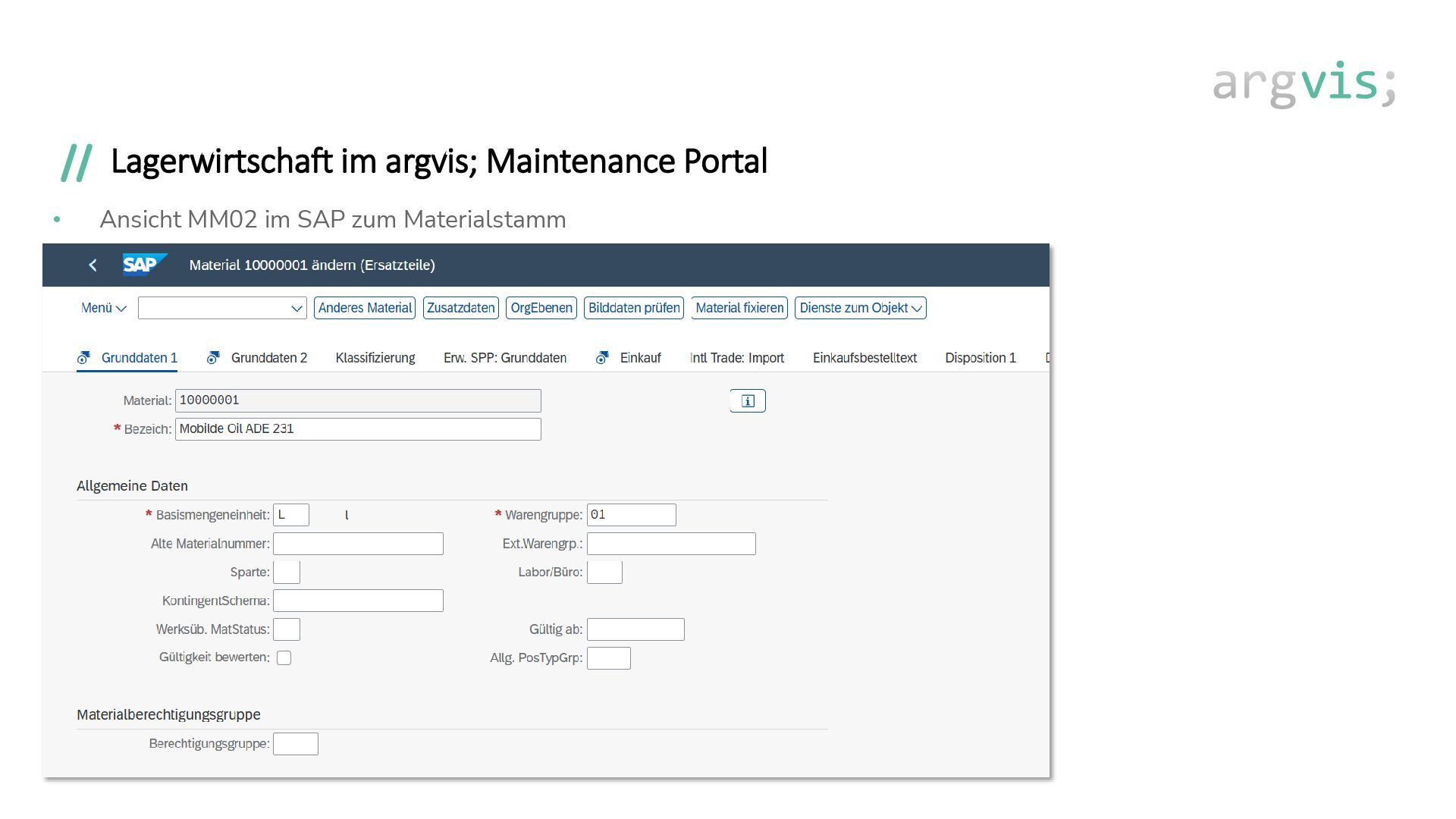
Task: Switch to the Grunddaten 2 tab
Action: 269,358
